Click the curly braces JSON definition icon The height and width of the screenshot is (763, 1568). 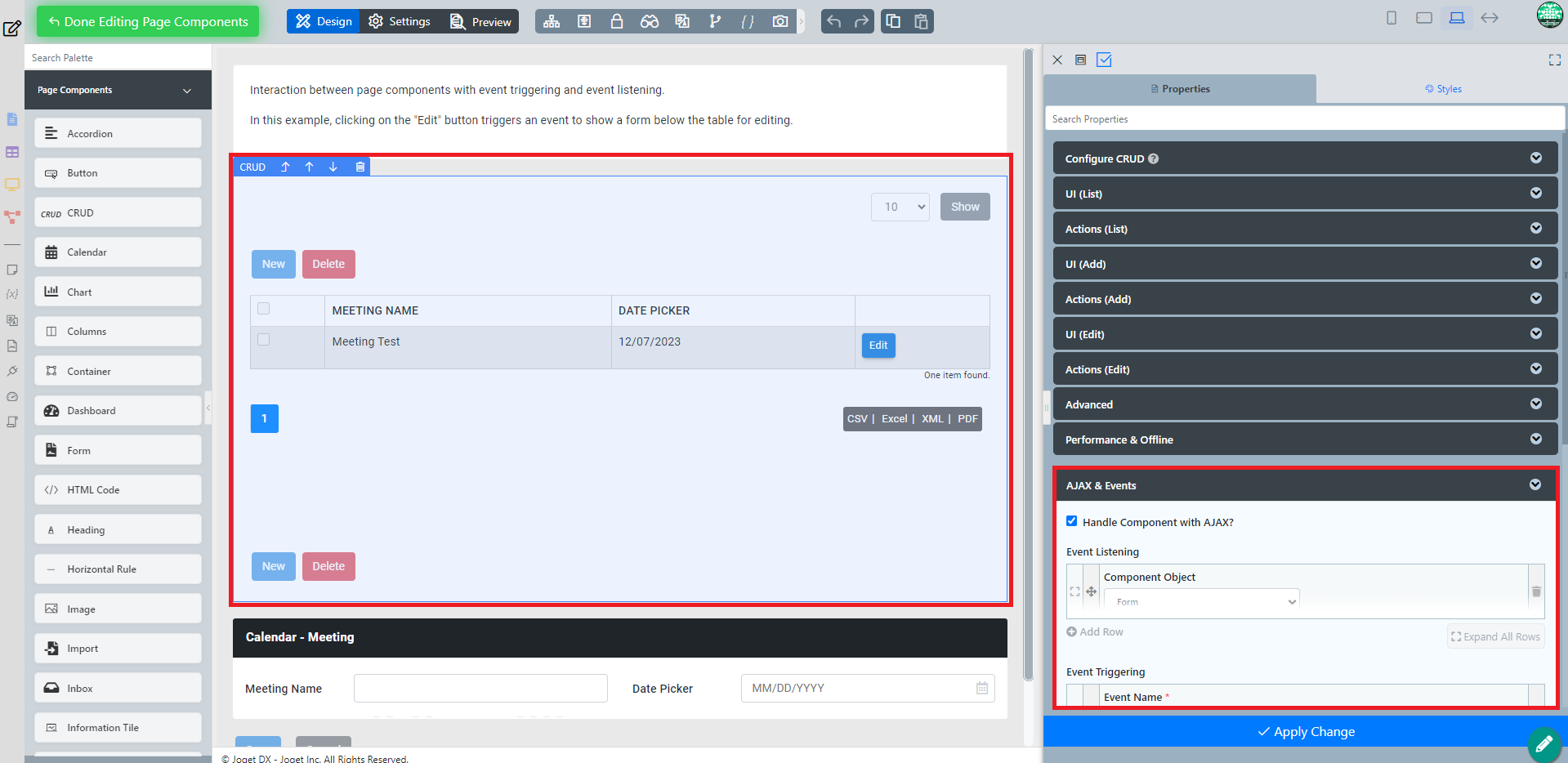[748, 21]
